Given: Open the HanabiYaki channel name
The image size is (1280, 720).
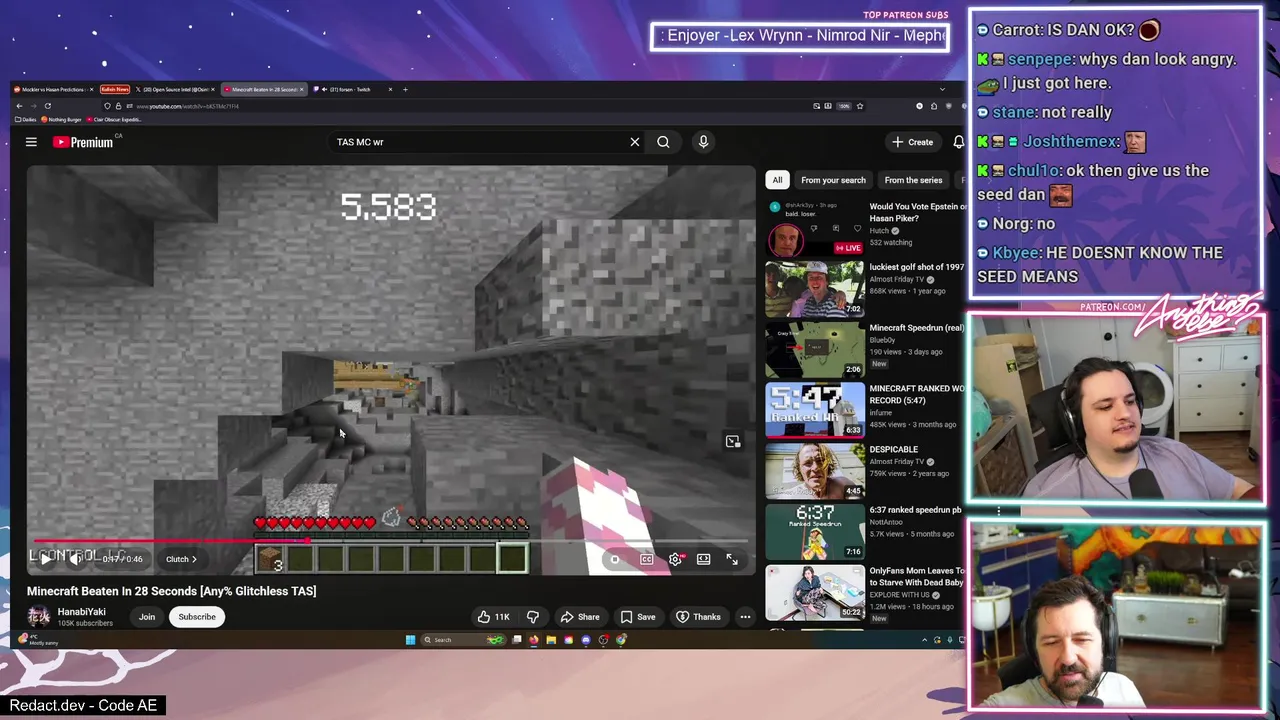Looking at the screenshot, I should tap(81, 611).
